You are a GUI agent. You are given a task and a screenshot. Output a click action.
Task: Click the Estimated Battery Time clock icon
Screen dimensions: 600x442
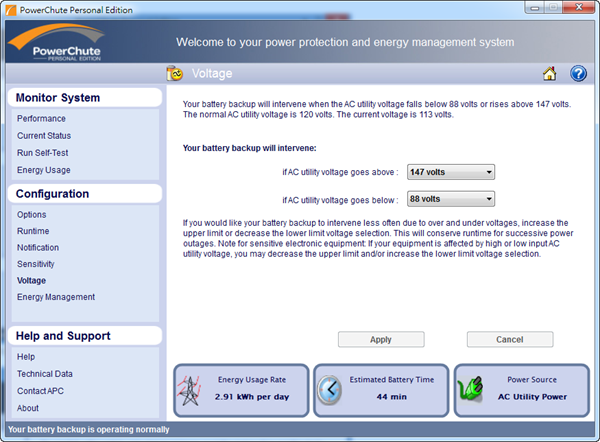point(330,389)
